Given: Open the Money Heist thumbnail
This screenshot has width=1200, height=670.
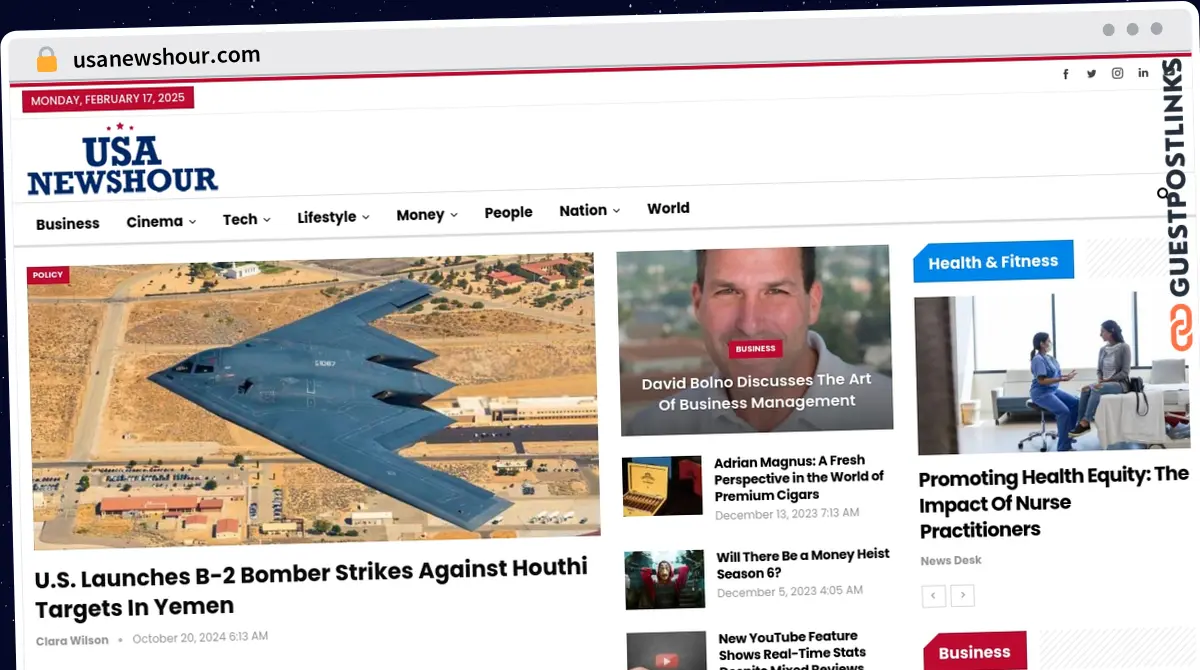Looking at the screenshot, I should pos(665,579).
